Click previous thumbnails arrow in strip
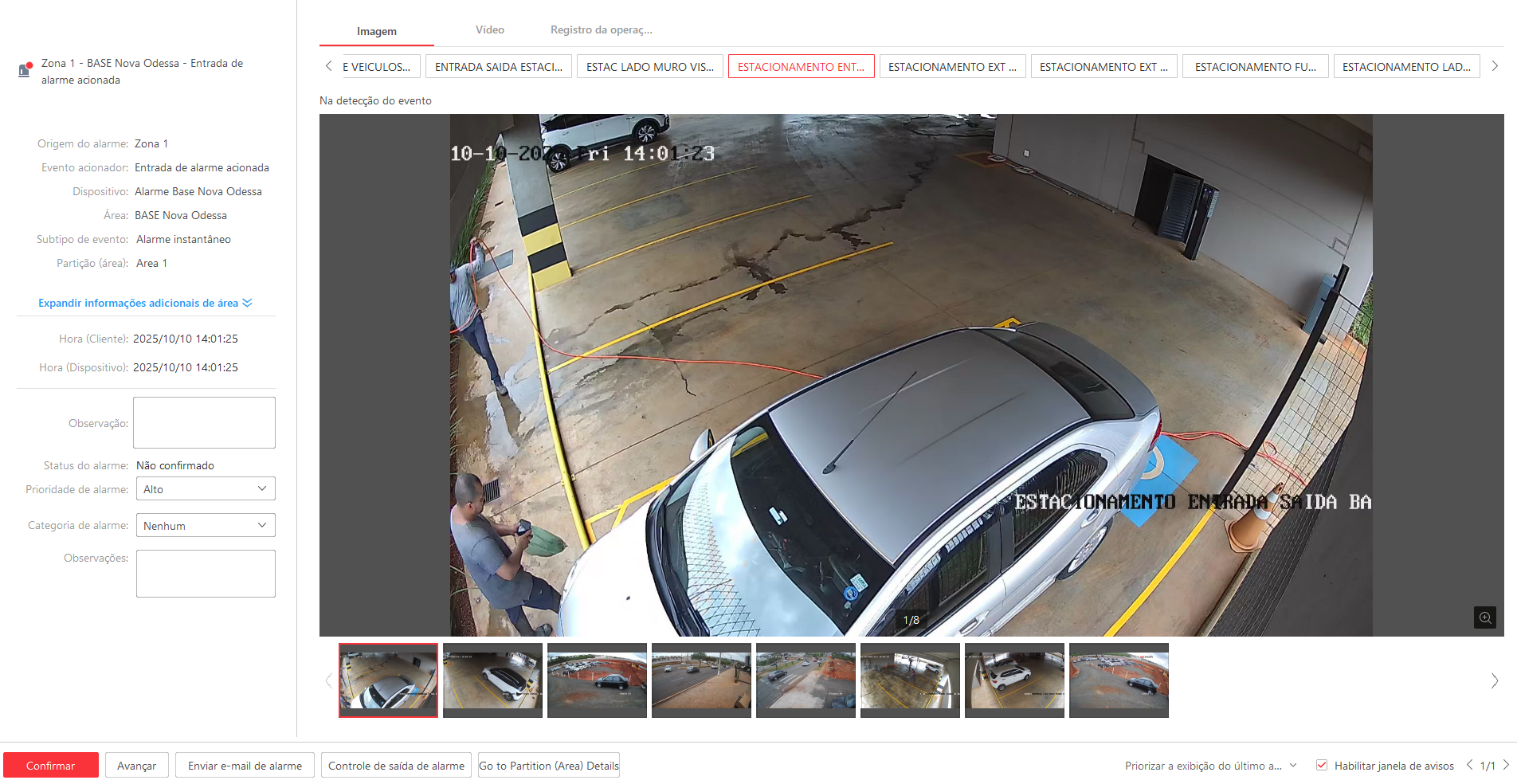 [x=328, y=680]
